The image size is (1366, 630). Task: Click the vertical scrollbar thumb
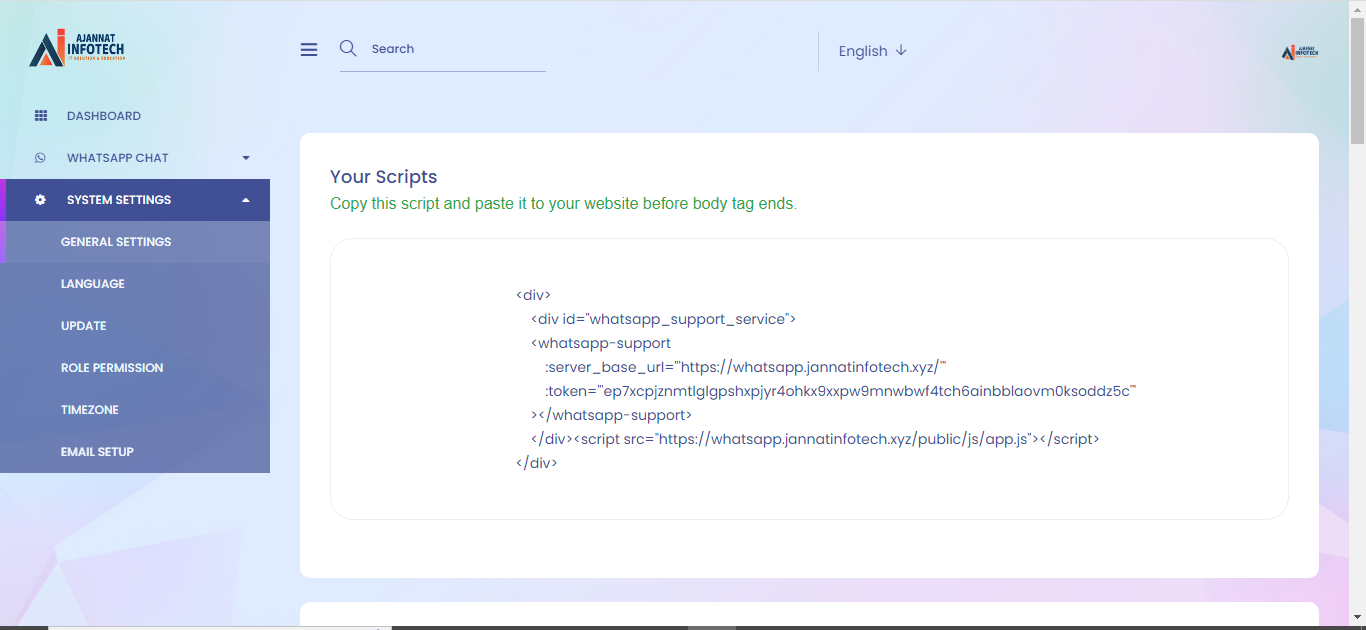(x=1357, y=80)
